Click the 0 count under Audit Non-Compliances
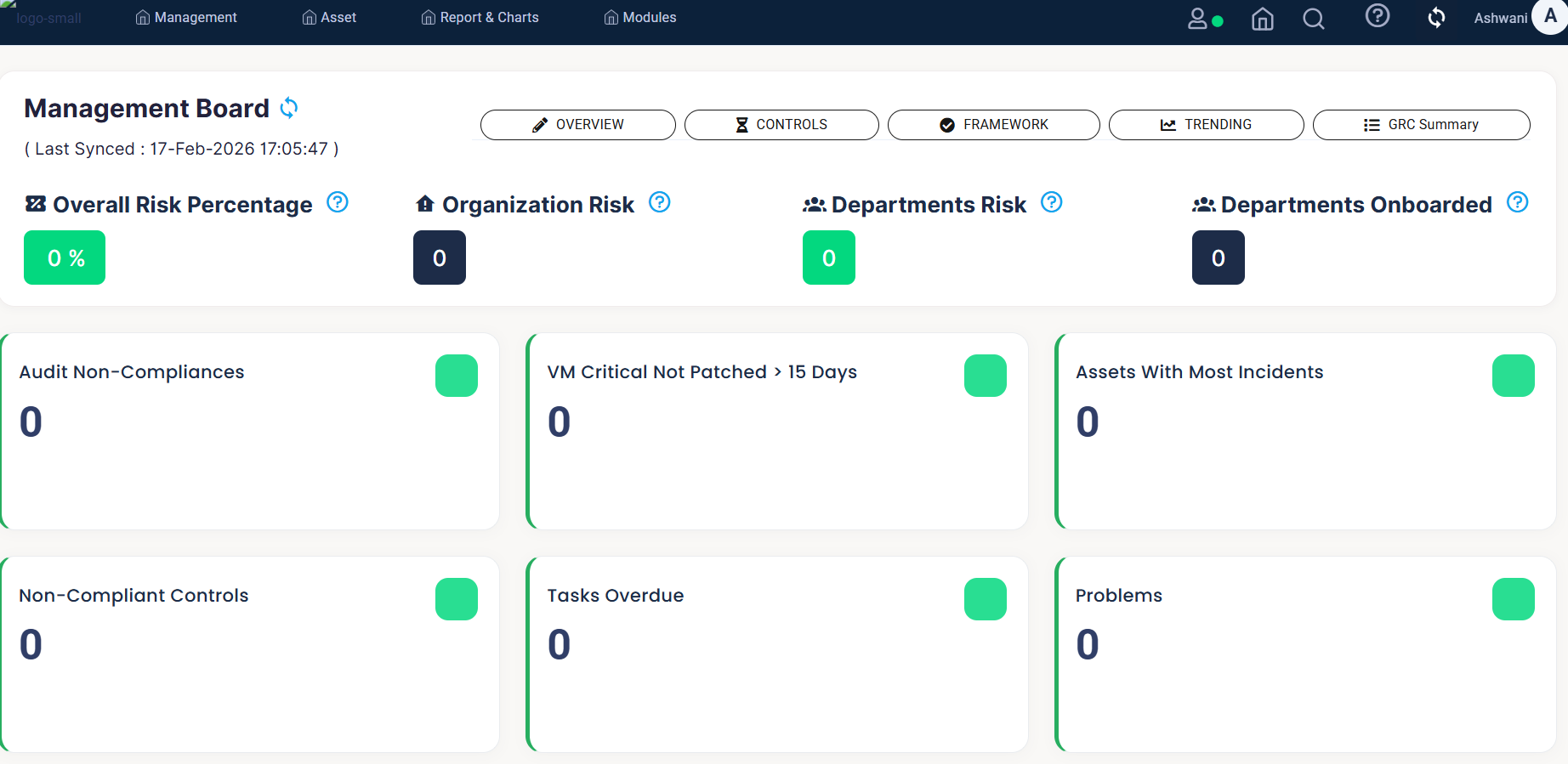The height and width of the screenshot is (764, 1568). coord(31,422)
